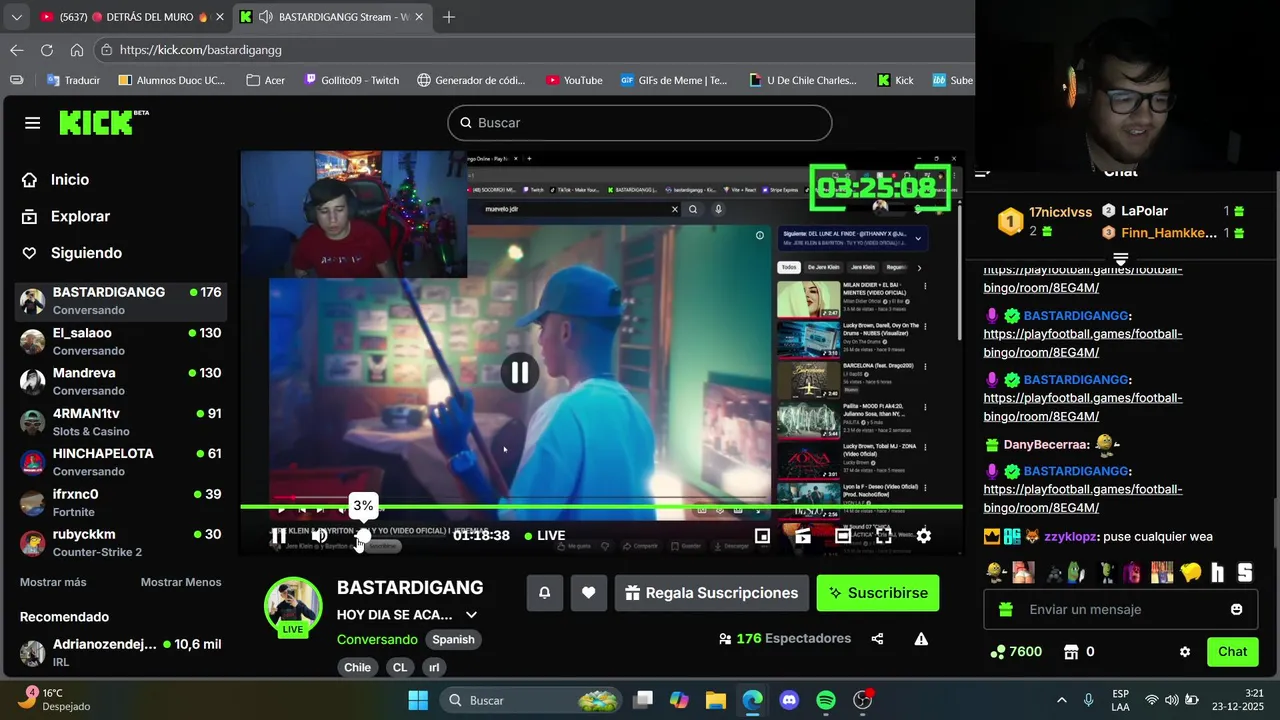Viewport: 1280px width, 720px height.
Task: Open Spotify from the taskbar
Action: point(826,700)
